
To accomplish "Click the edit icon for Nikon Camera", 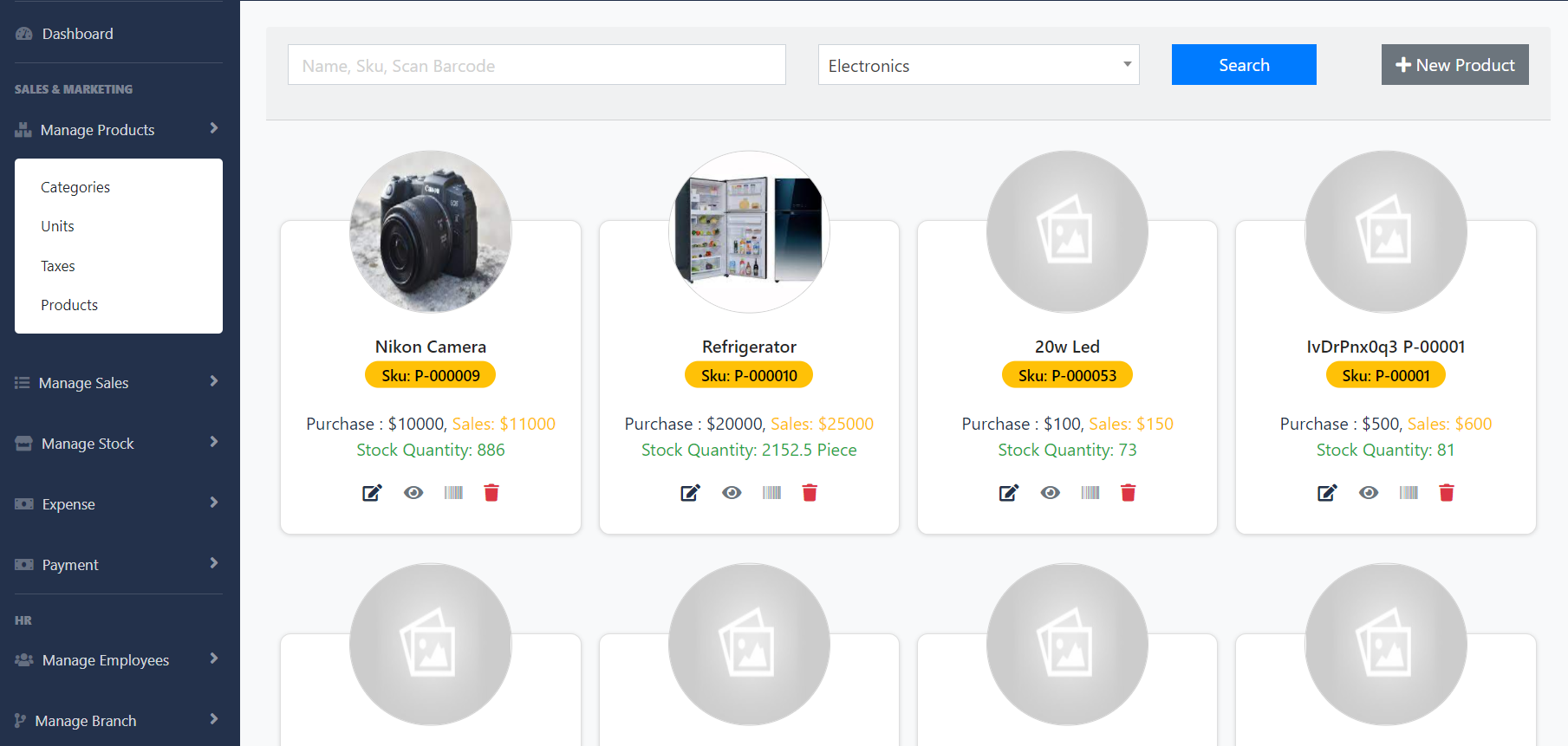I will [x=372, y=493].
